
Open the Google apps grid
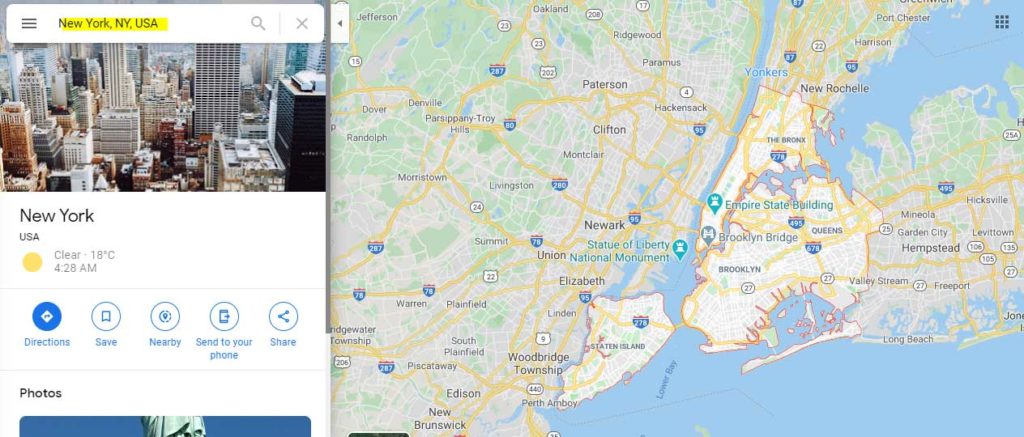tap(1002, 22)
